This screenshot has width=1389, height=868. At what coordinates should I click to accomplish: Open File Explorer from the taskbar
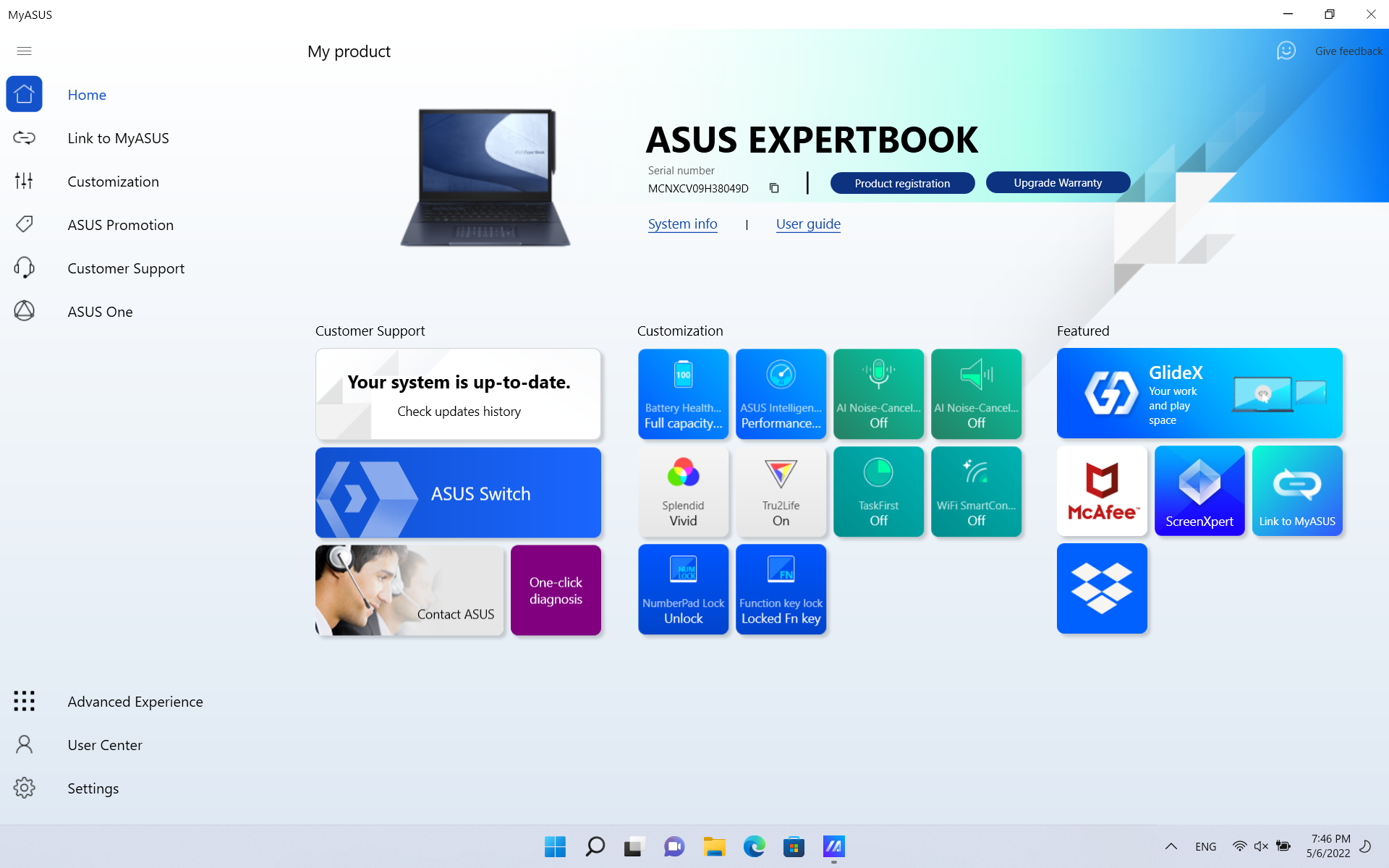(x=714, y=846)
